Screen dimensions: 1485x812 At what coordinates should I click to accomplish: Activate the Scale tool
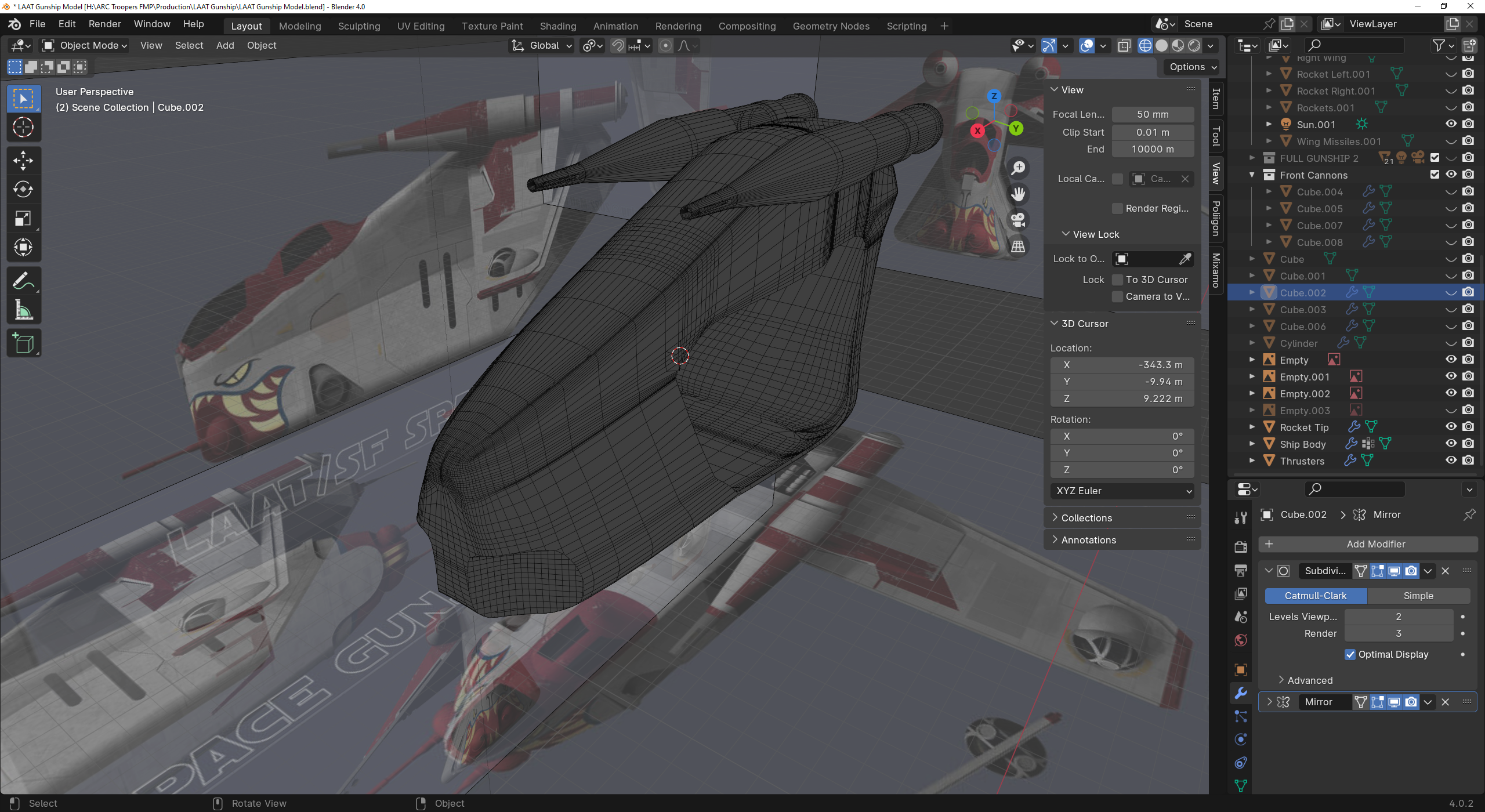23,219
